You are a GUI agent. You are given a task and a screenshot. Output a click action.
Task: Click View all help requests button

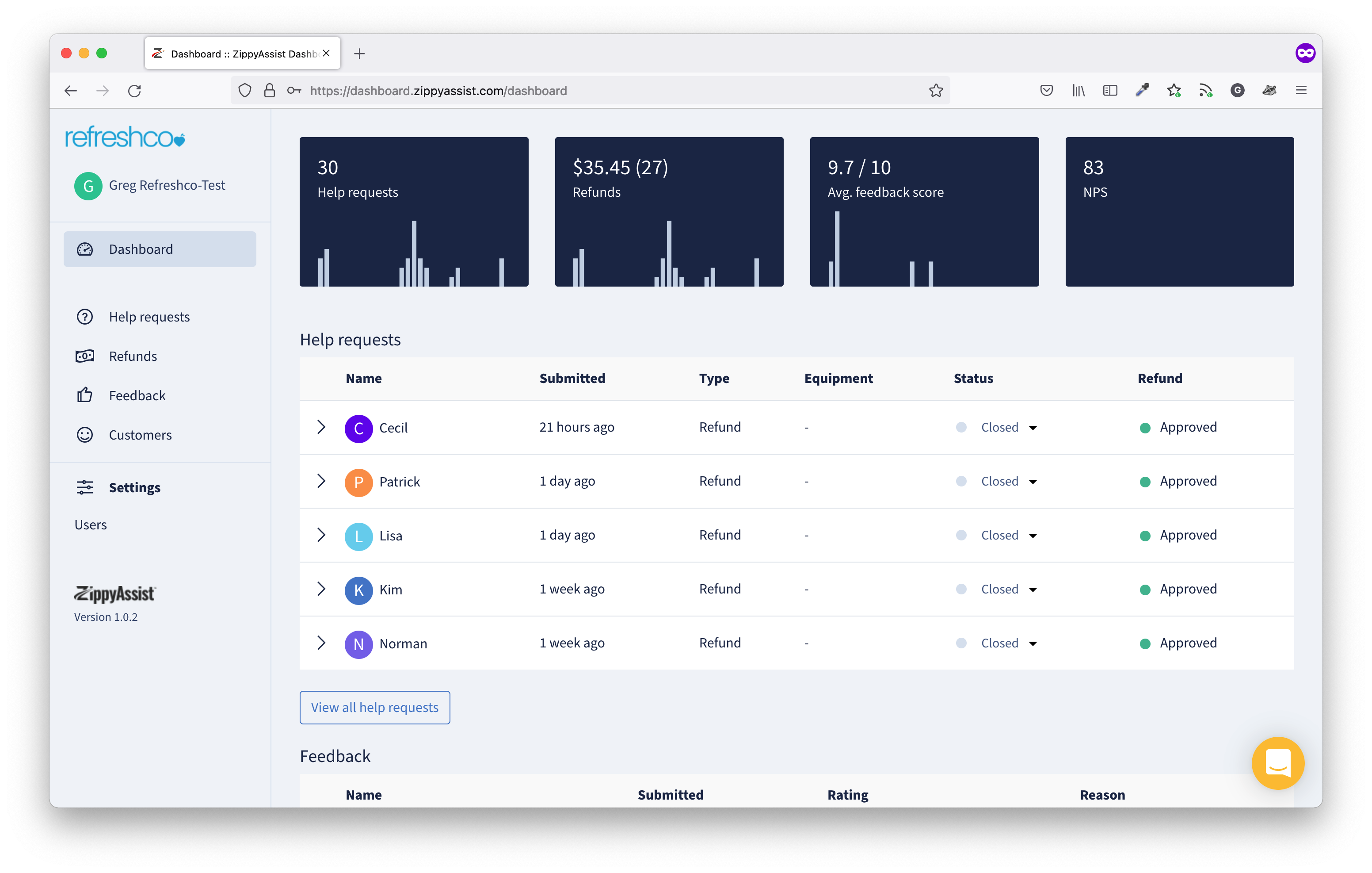click(375, 707)
